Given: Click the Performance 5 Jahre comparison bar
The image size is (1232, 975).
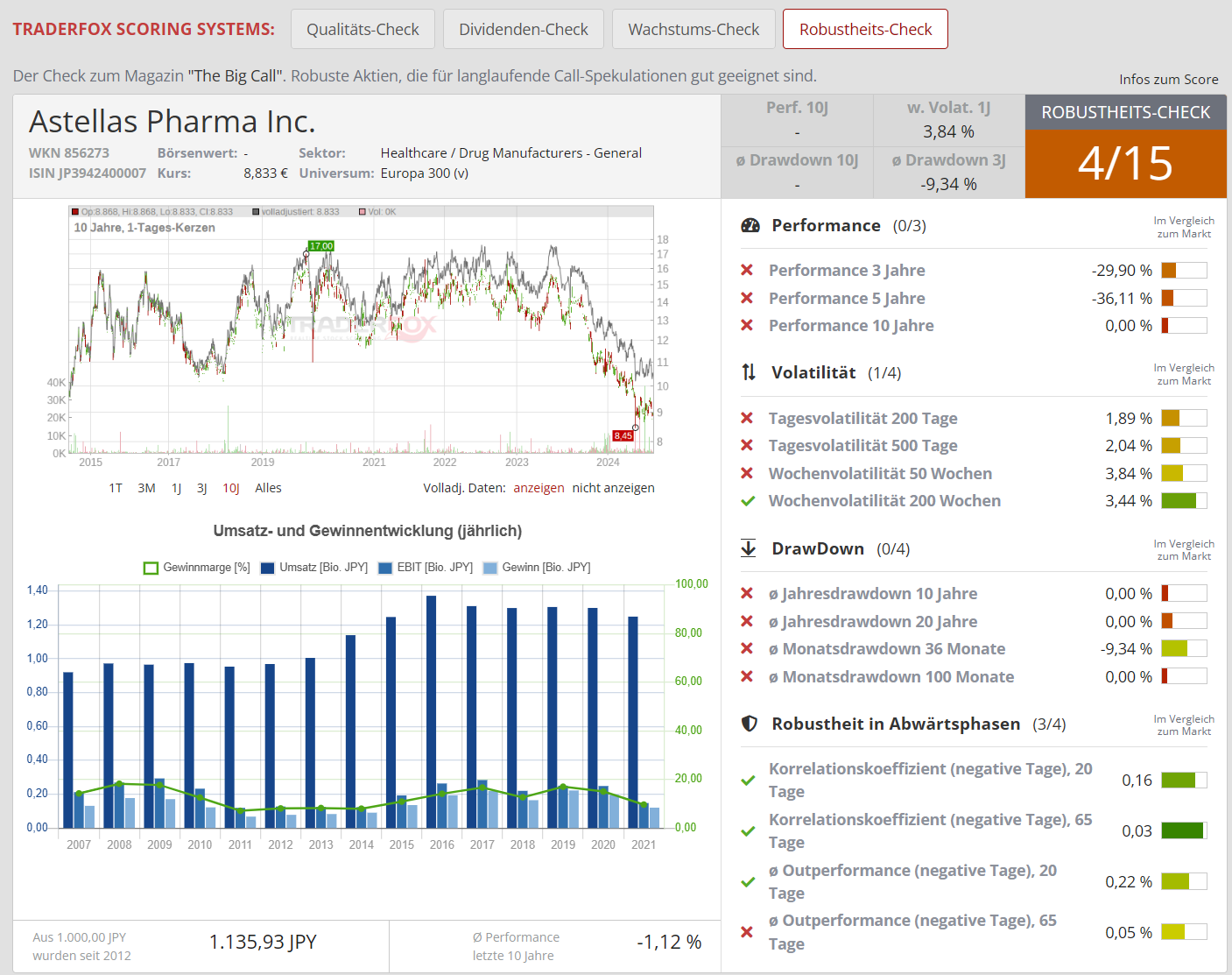Looking at the screenshot, I should (1184, 298).
